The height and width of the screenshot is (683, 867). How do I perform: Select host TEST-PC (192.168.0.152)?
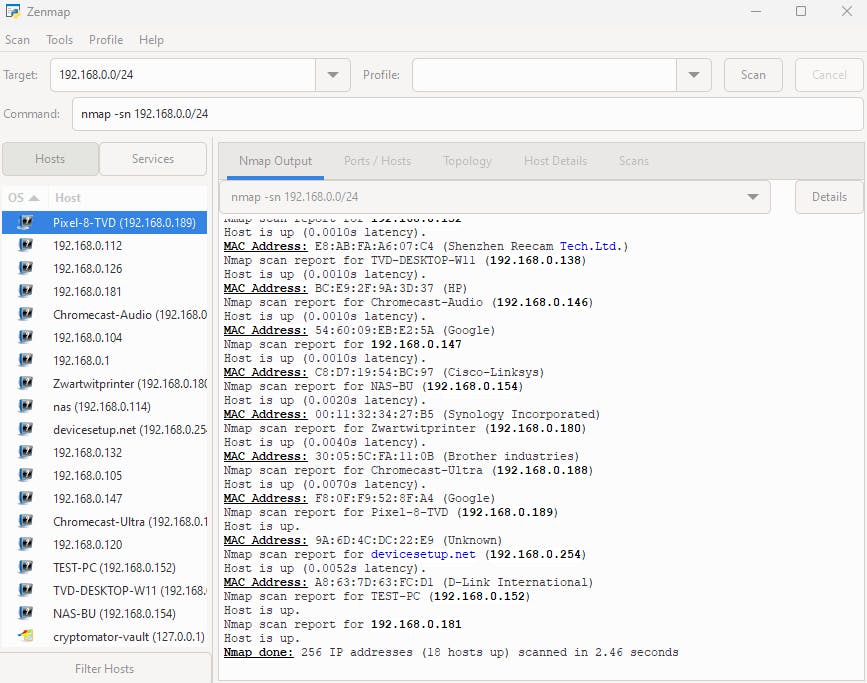(105, 567)
